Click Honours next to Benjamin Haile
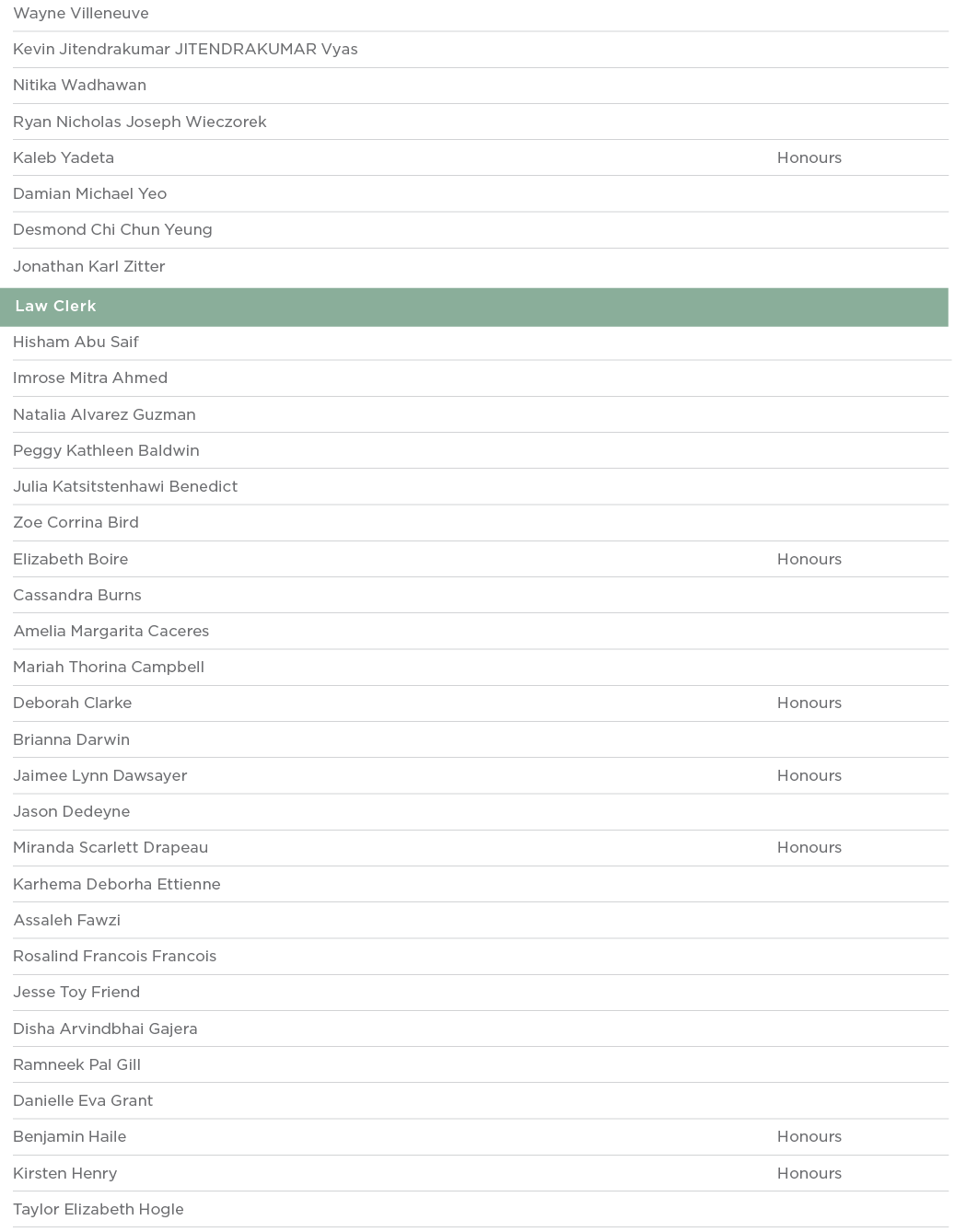 coord(809,1137)
